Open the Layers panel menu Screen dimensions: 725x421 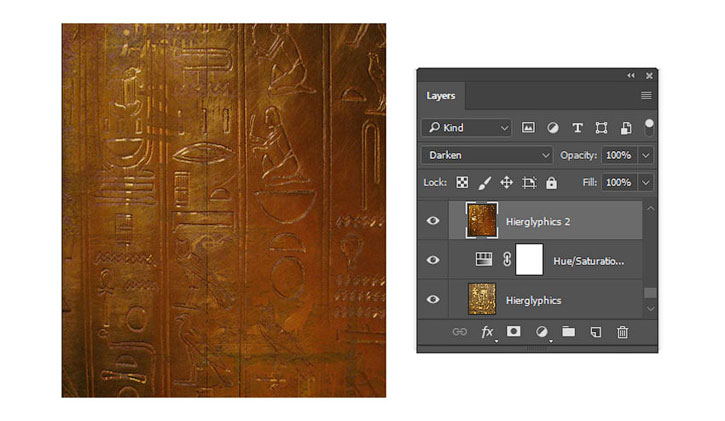(x=646, y=96)
